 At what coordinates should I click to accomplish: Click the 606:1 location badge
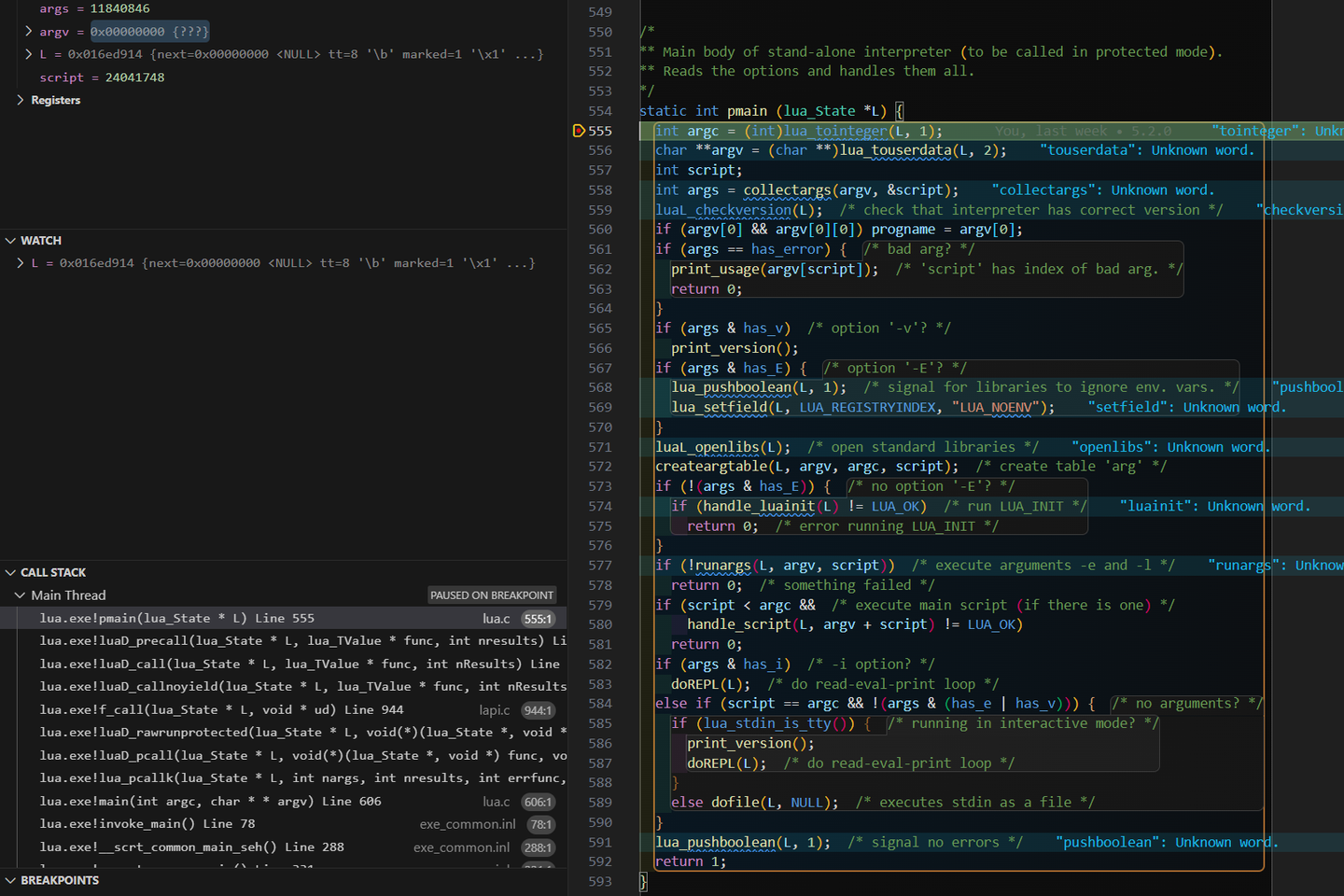pyautogui.click(x=538, y=802)
